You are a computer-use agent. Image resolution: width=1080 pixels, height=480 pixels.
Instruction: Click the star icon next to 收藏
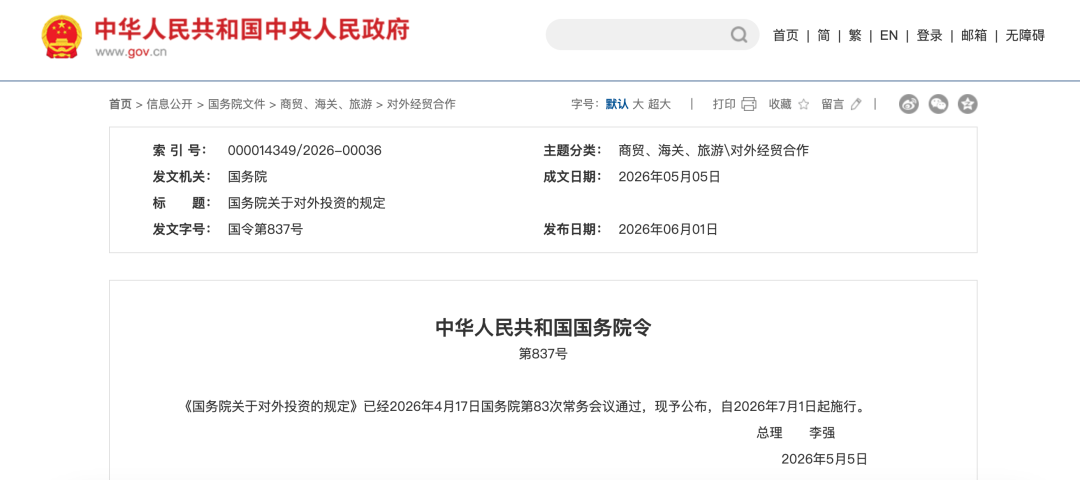(x=803, y=105)
